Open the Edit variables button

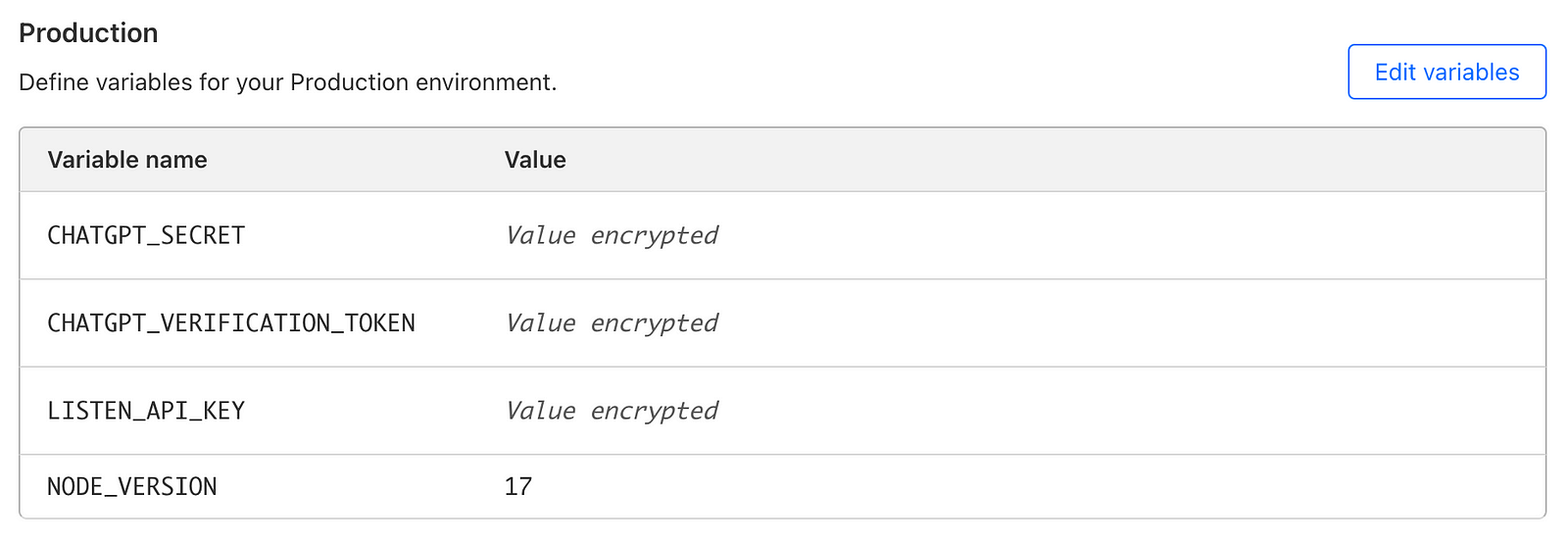tap(1446, 72)
